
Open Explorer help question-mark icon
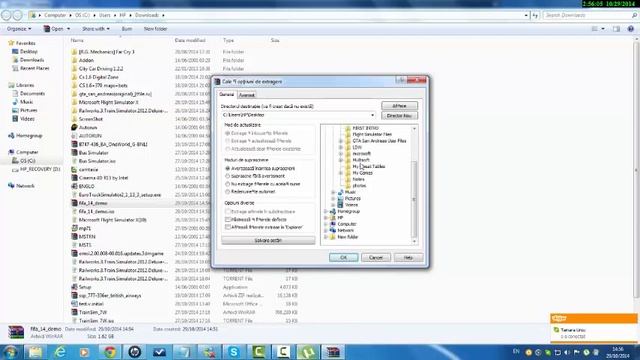pyautogui.click(x=631, y=29)
